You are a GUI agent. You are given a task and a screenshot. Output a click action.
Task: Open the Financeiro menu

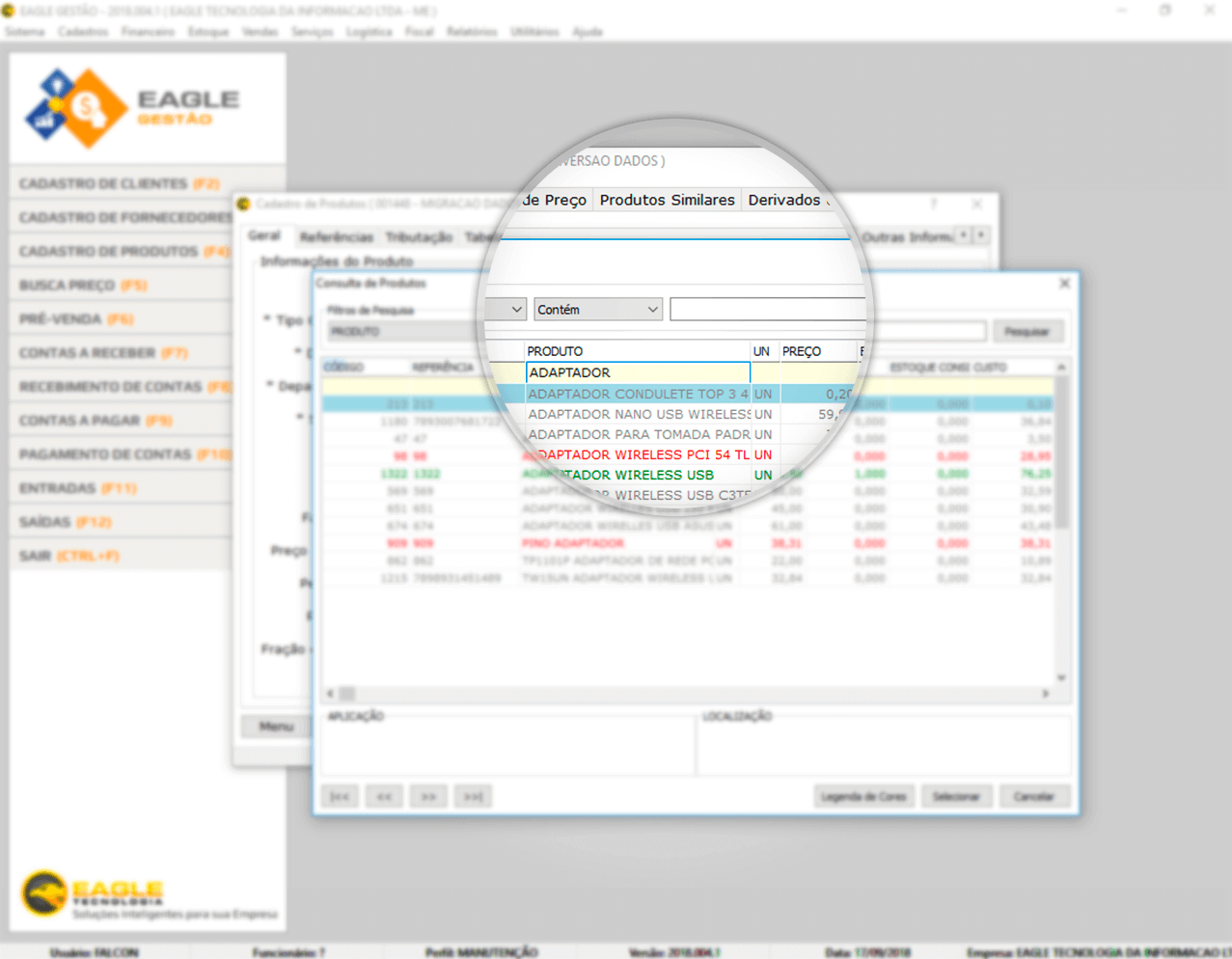(x=148, y=32)
